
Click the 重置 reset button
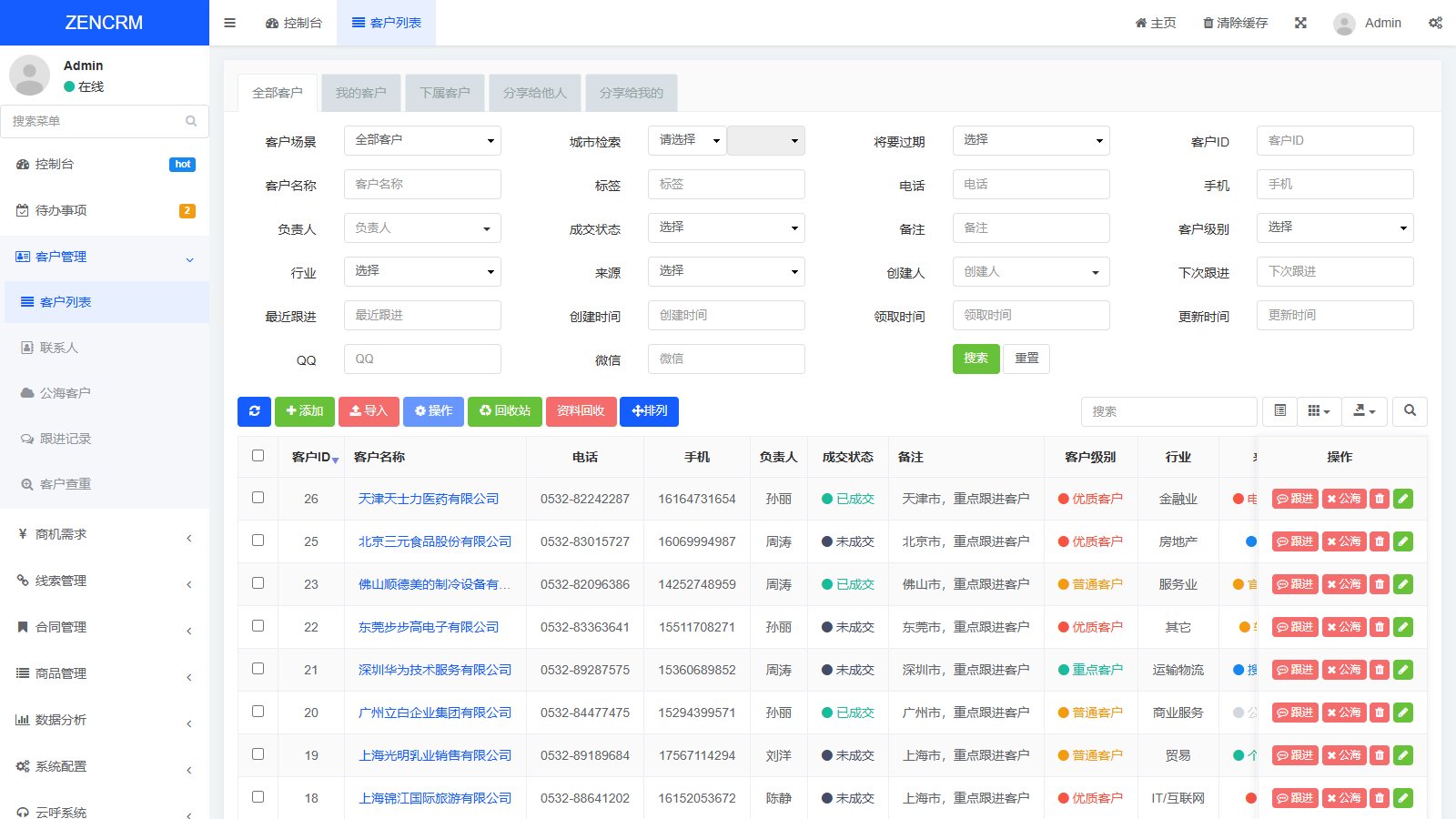[1026, 359]
